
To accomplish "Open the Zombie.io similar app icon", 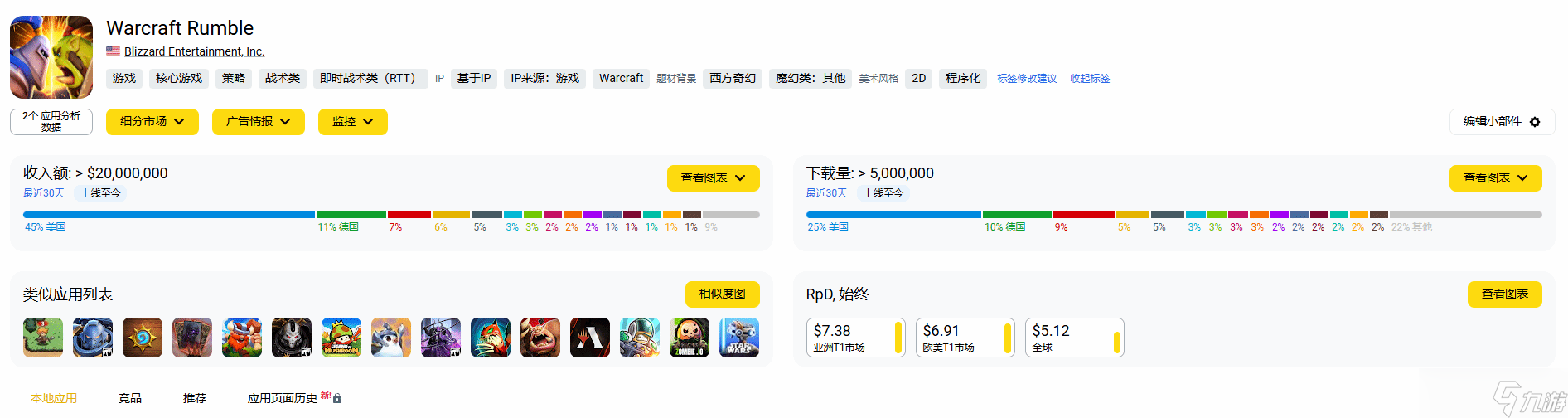I will point(690,338).
